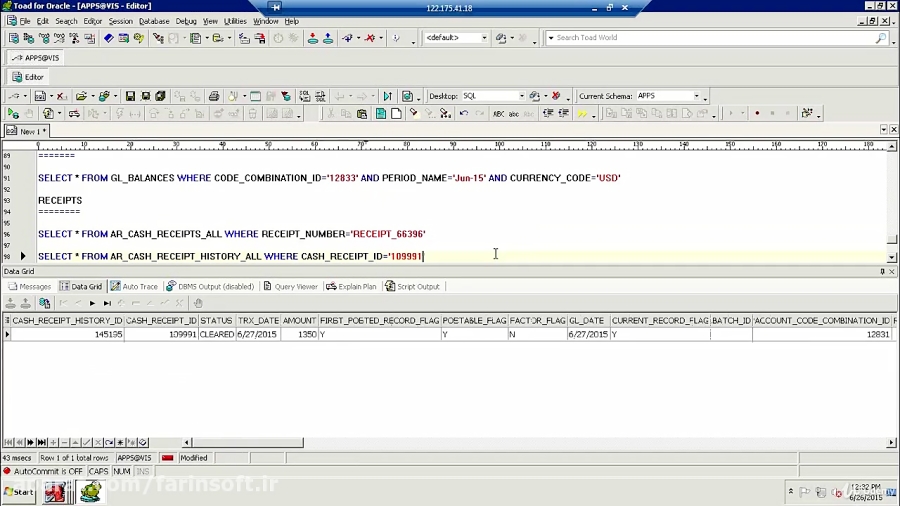Screen dimensions: 900x506
Task: Click the uppercase ABC conversion icon
Action: [498, 114]
